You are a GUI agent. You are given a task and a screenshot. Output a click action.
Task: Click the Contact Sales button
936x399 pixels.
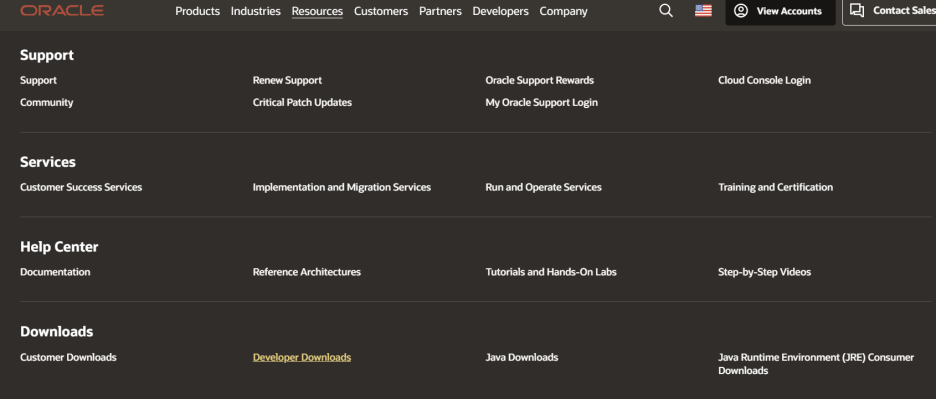(889, 11)
